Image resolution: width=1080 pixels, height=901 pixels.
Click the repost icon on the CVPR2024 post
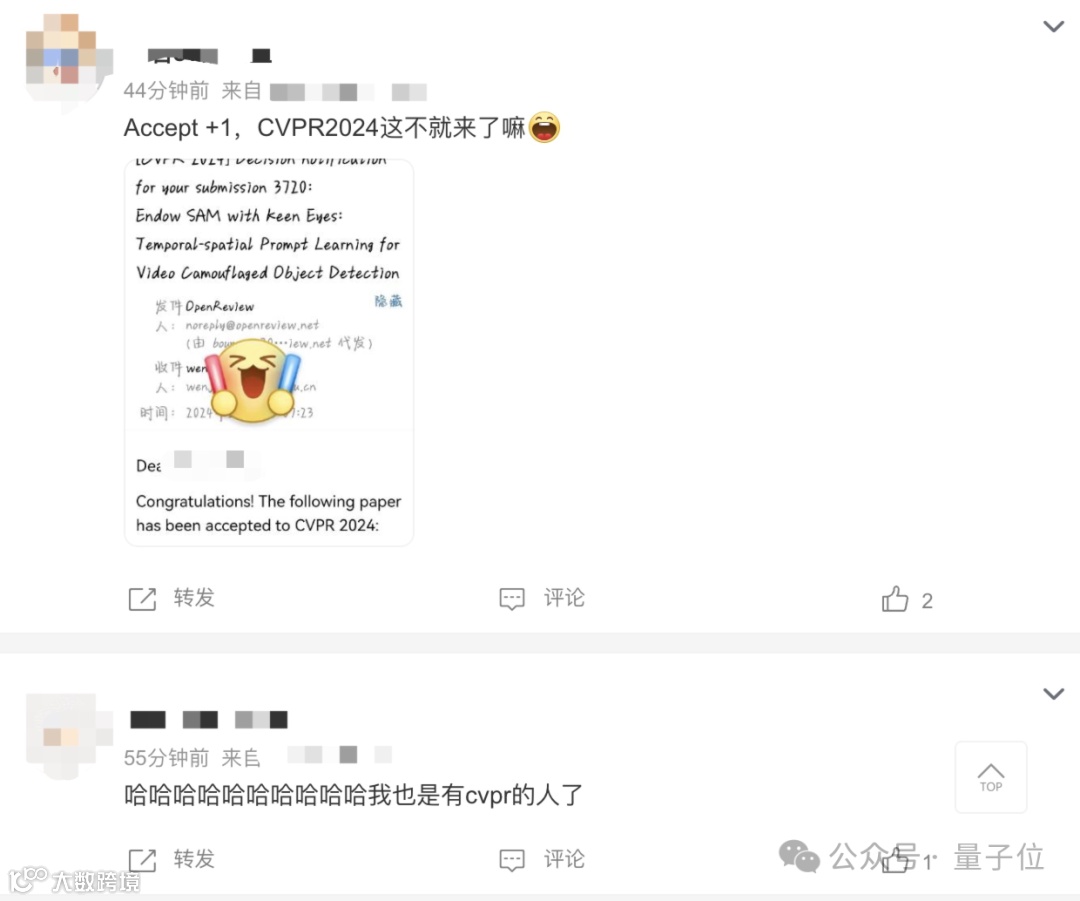[x=143, y=599]
